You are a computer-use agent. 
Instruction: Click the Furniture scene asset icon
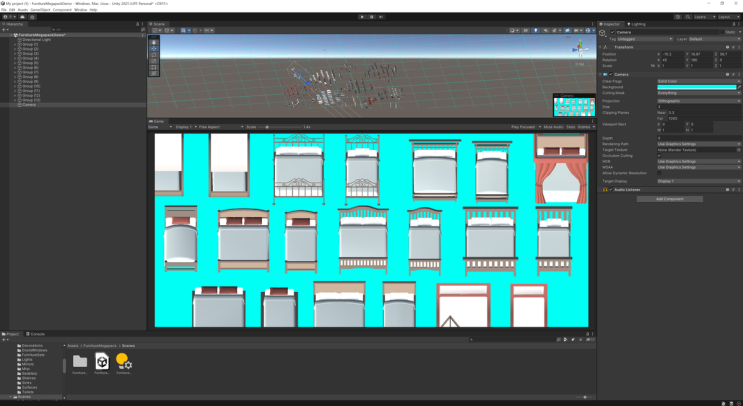coord(102,361)
